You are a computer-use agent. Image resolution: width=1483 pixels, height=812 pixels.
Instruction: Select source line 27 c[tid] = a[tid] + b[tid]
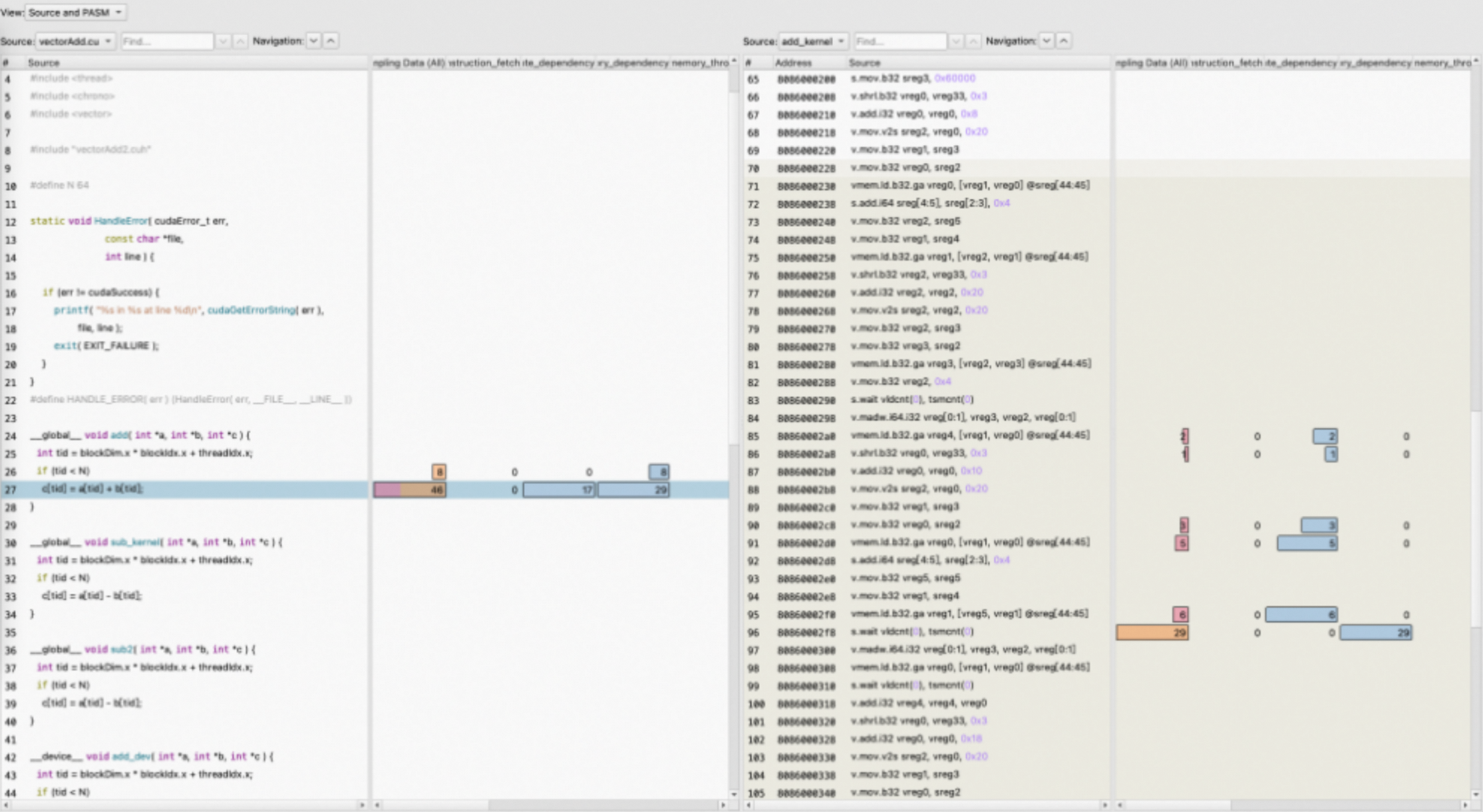92,489
